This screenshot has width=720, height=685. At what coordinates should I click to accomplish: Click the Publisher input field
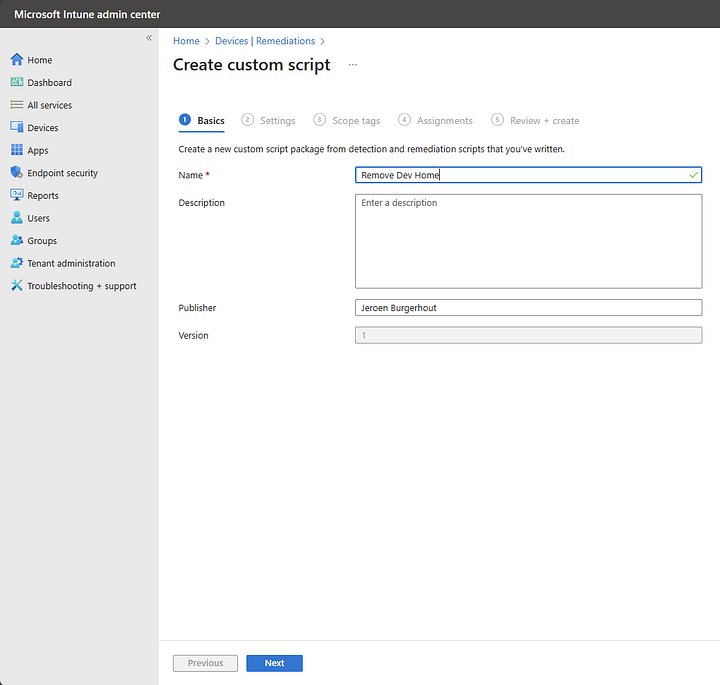528,308
